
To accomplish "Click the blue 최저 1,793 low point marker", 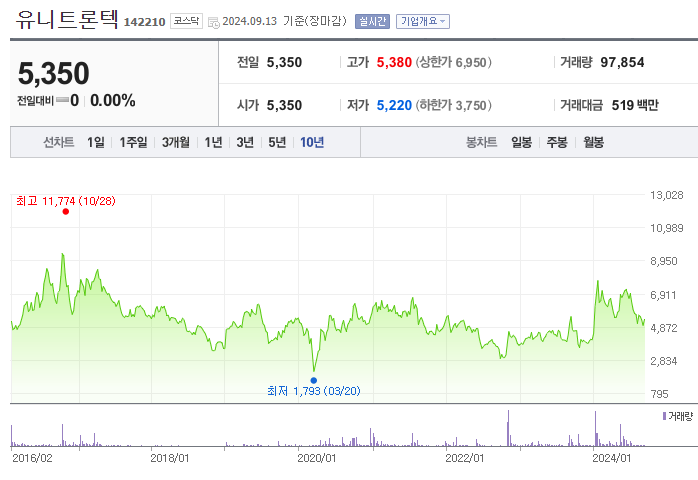I will click(314, 380).
